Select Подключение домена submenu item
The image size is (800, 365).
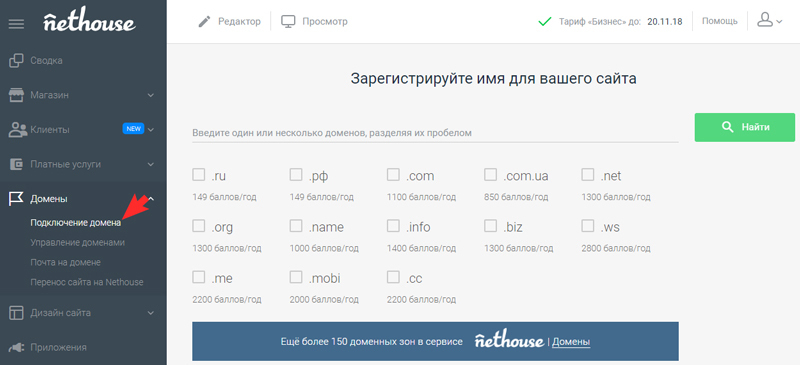(x=76, y=223)
